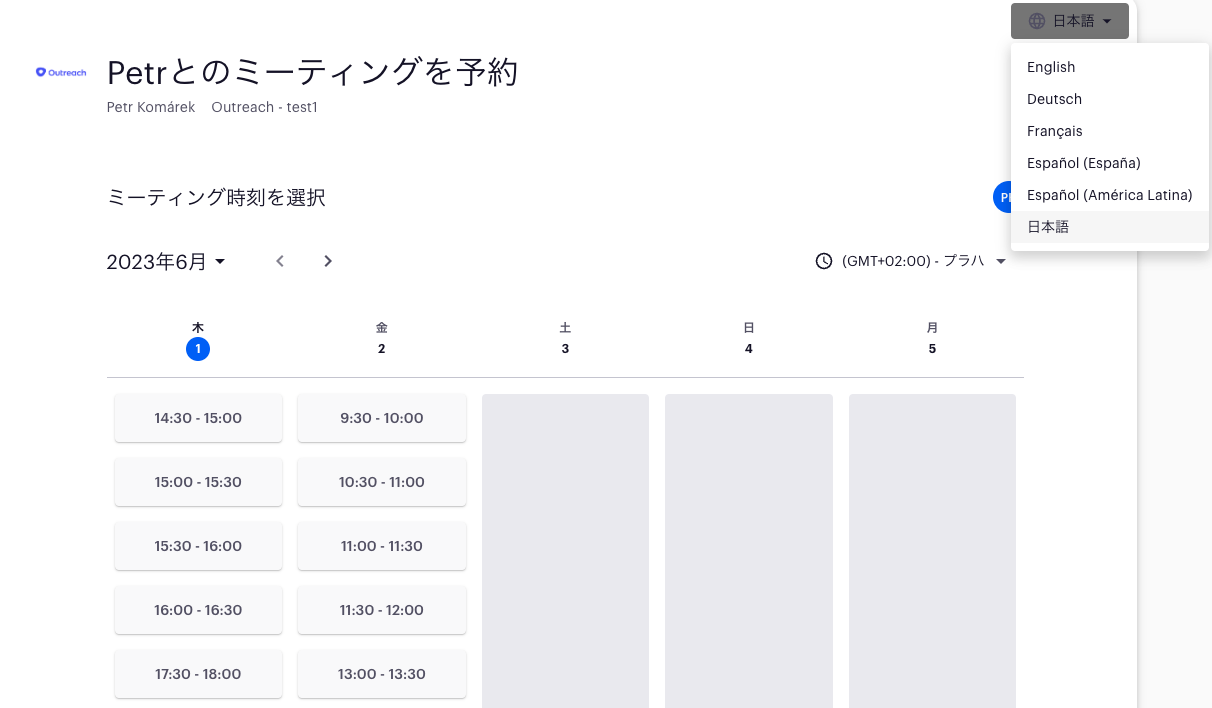Click the clock icon beside the timezone
The height and width of the screenshot is (708, 1212).
click(822, 261)
